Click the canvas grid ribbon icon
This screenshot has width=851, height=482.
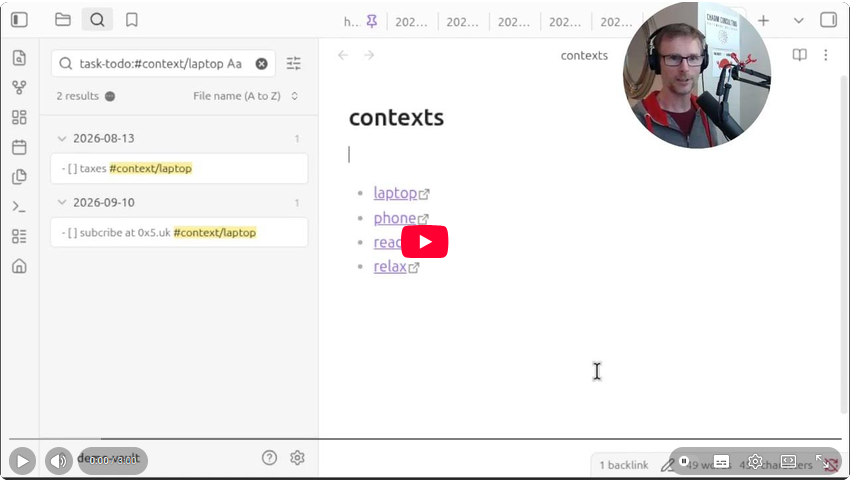(20, 117)
